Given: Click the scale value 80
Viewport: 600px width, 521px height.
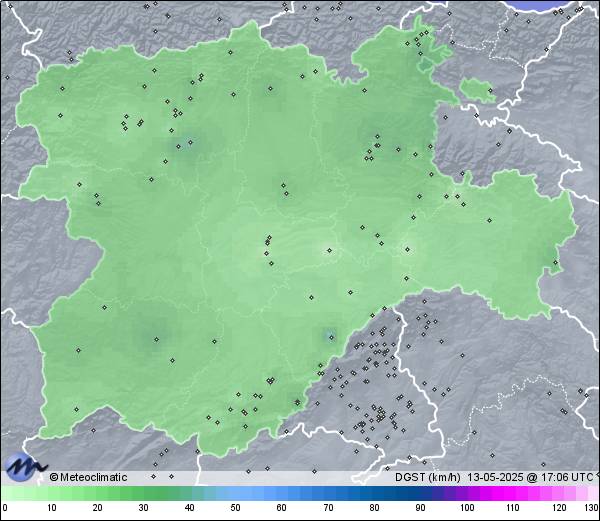Looking at the screenshot, I should tap(375, 508).
